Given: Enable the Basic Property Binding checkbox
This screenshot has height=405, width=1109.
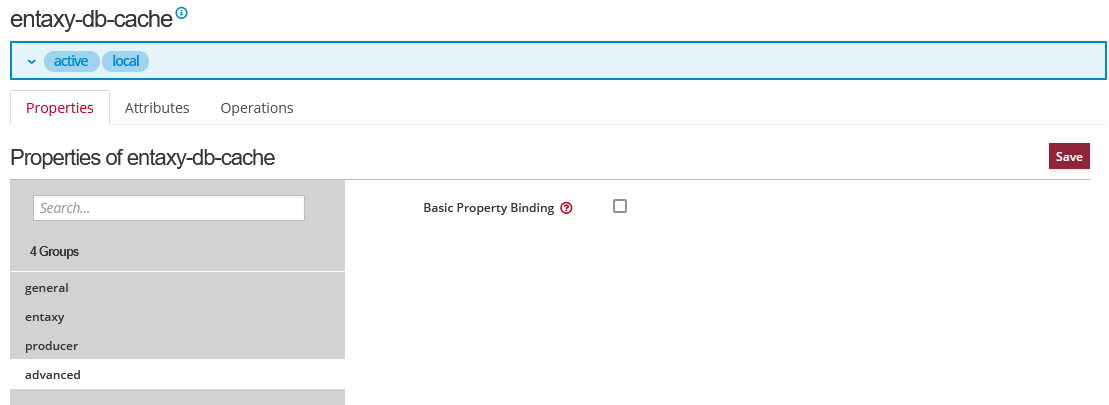Looking at the screenshot, I should click(x=620, y=206).
